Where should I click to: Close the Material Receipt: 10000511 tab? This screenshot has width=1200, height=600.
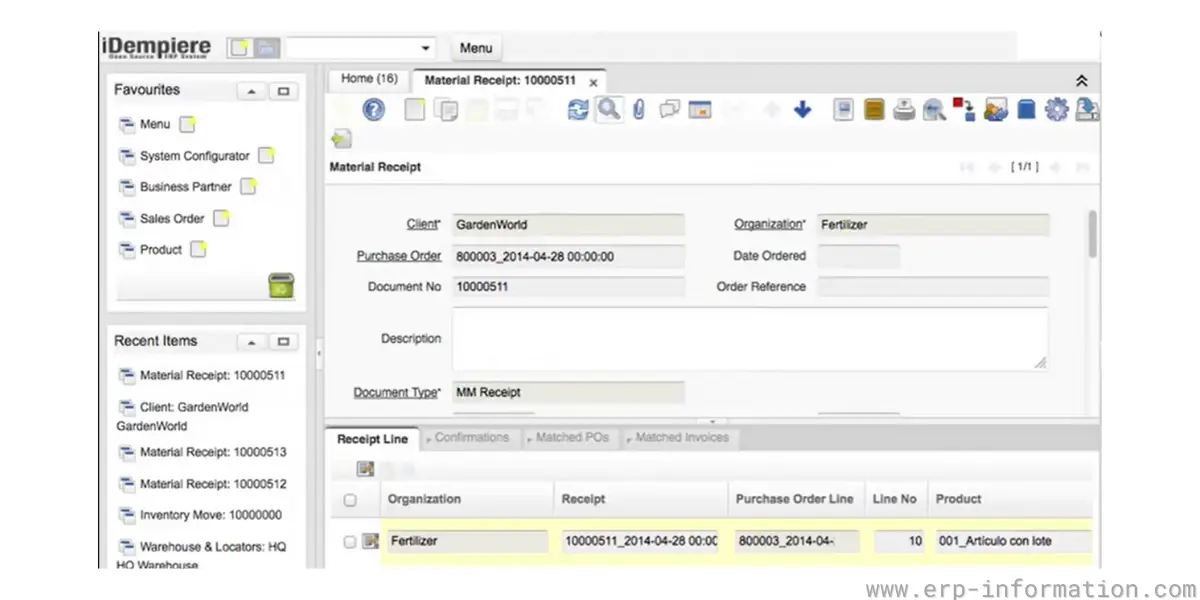coord(593,83)
